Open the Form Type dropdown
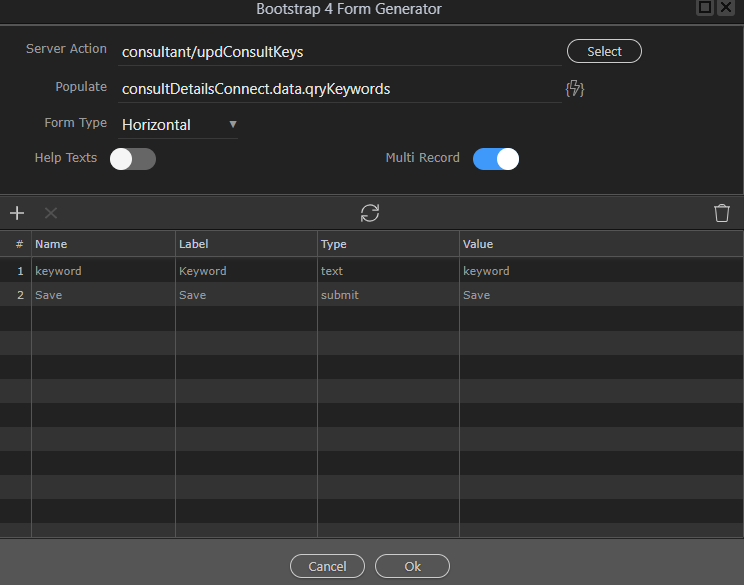The width and height of the screenshot is (744, 585). click(178, 125)
